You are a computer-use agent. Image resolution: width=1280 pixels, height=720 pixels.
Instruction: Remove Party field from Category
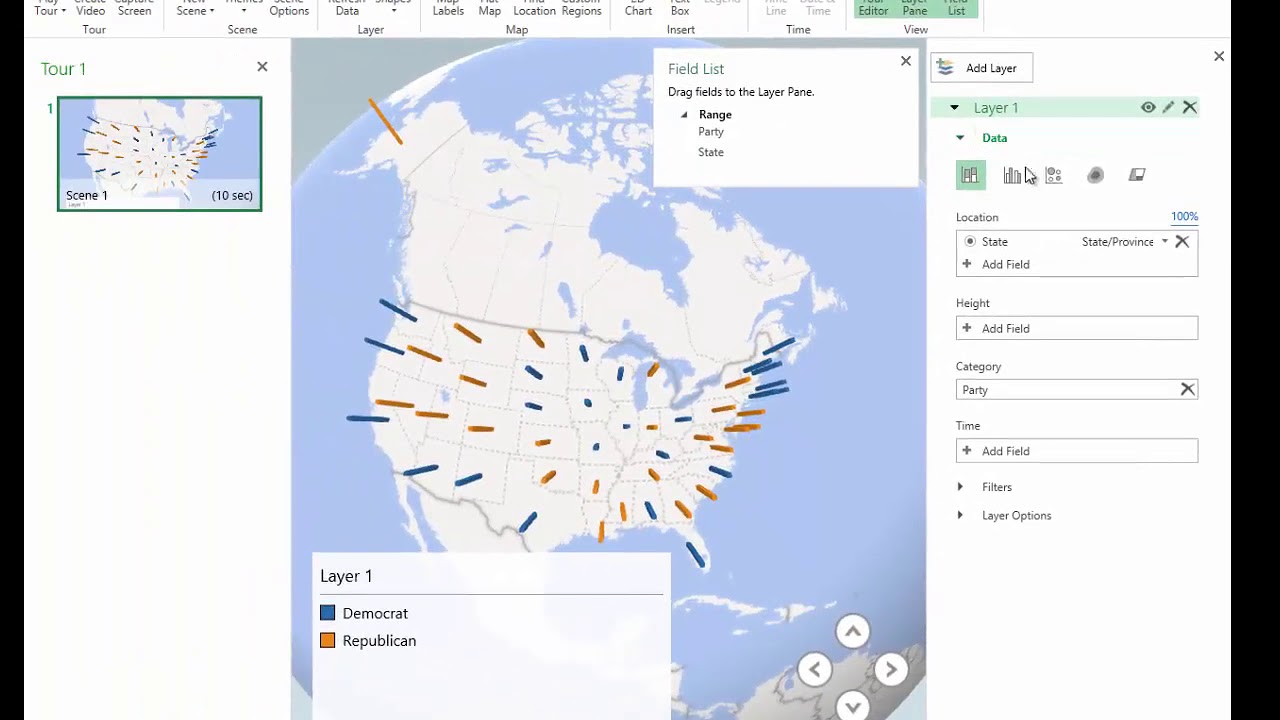tap(1187, 389)
